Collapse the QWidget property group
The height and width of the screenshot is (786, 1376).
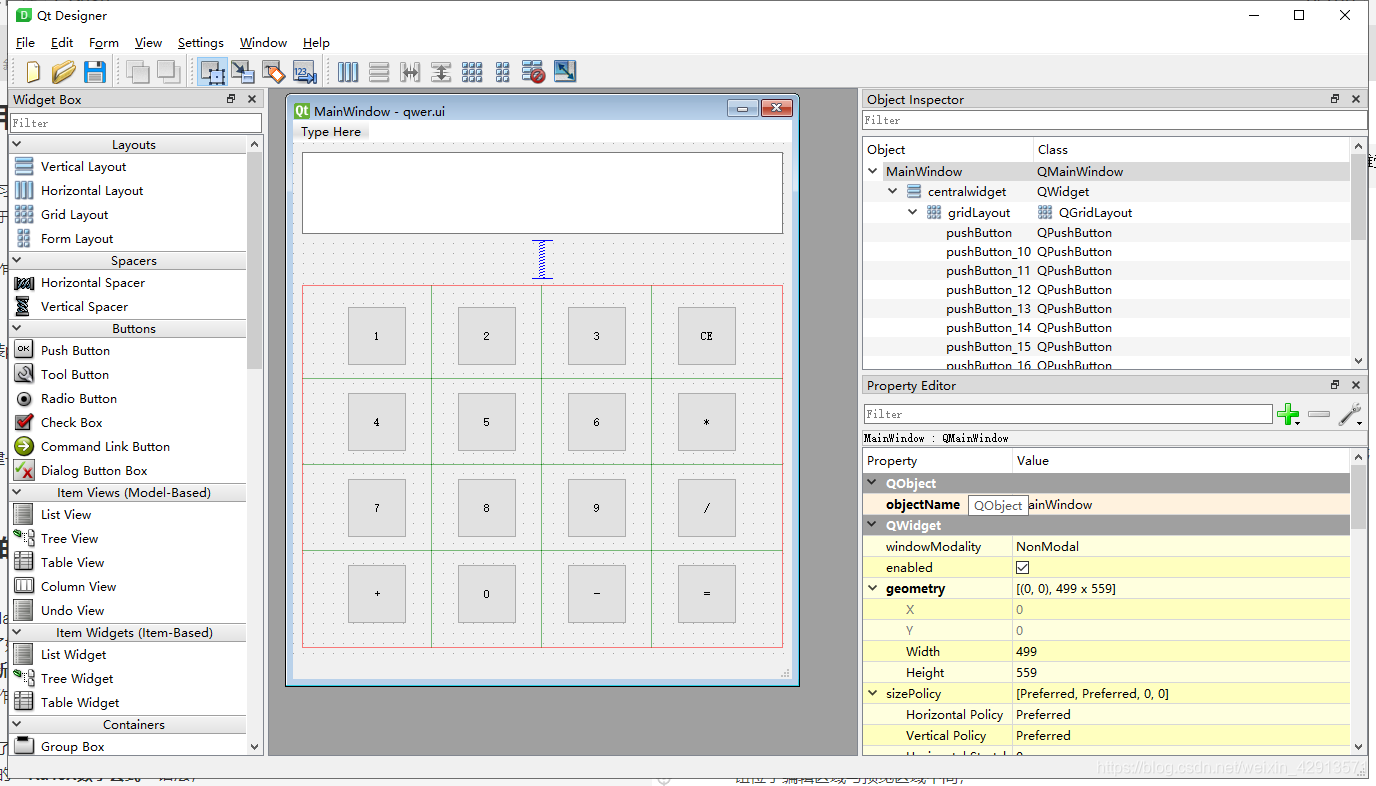[x=874, y=526]
